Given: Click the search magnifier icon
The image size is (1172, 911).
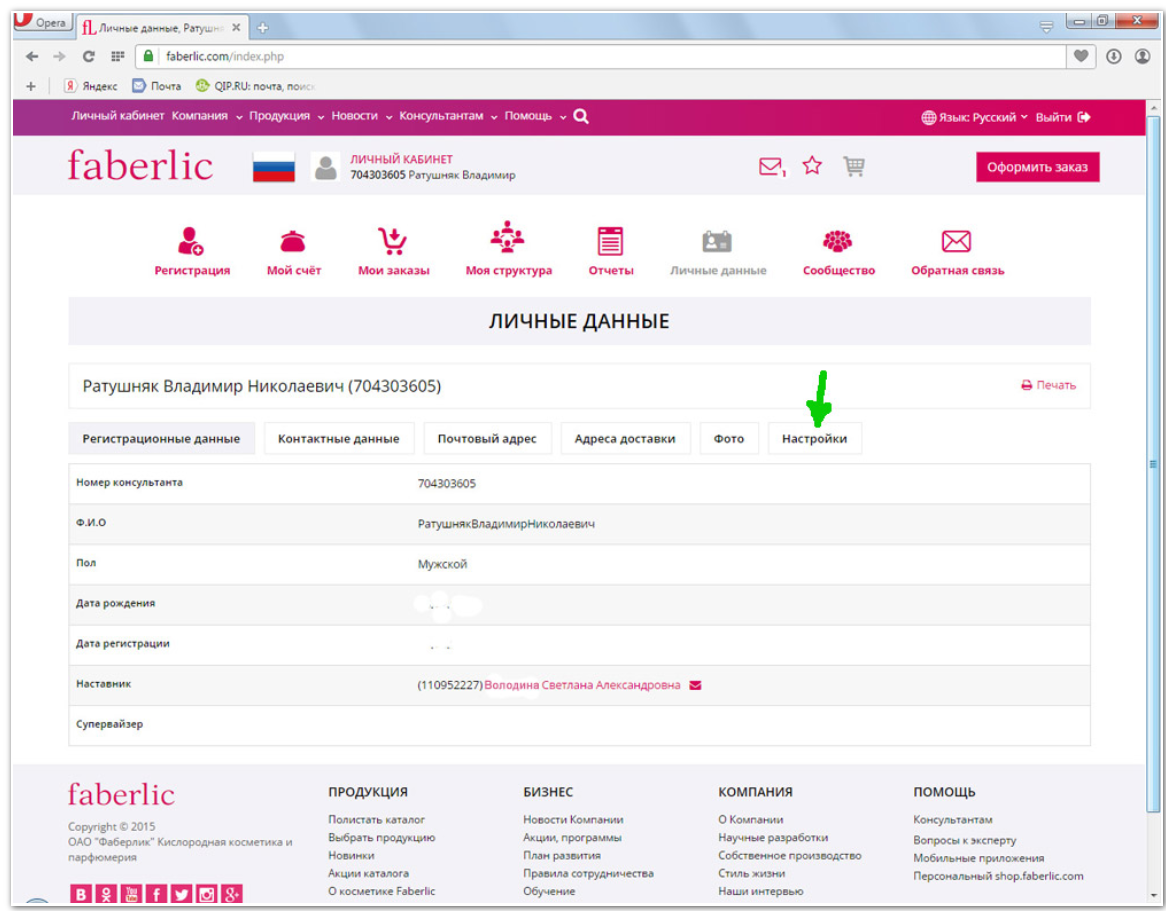Looking at the screenshot, I should pos(581,117).
